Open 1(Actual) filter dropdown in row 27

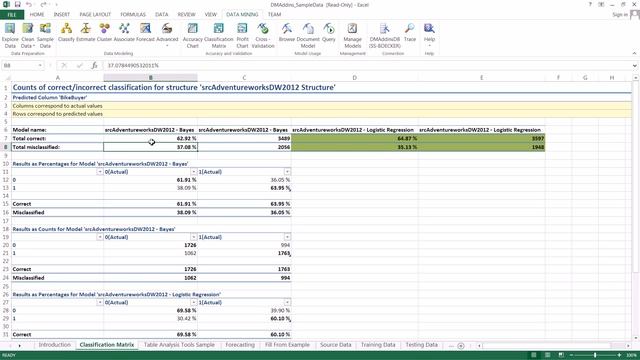[x=287, y=302]
